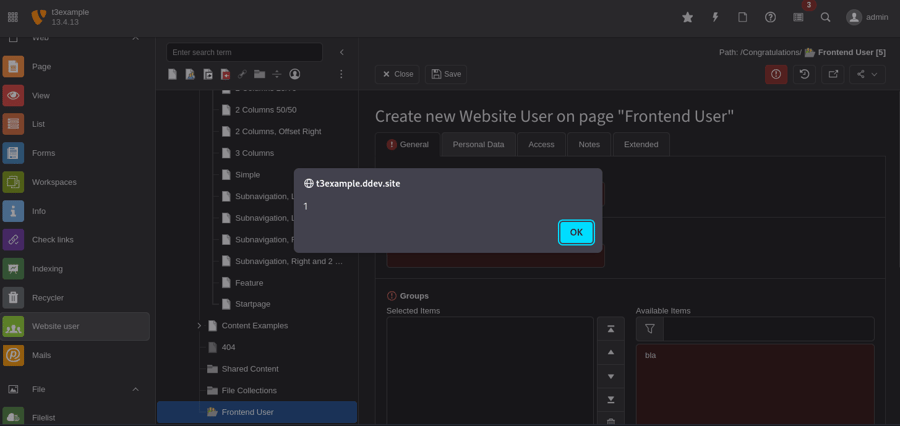900x426 pixels.
Task: Open the Page module in sidebar
Action: click(x=41, y=67)
